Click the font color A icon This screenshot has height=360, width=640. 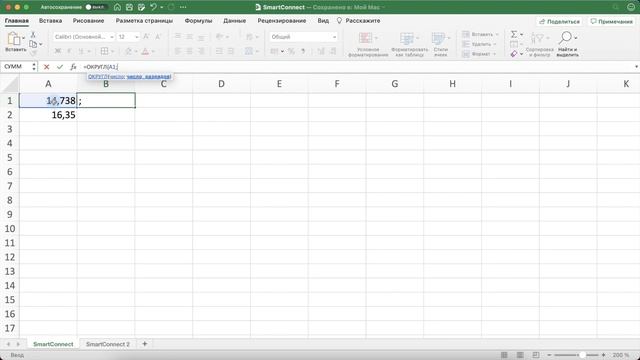coord(145,51)
